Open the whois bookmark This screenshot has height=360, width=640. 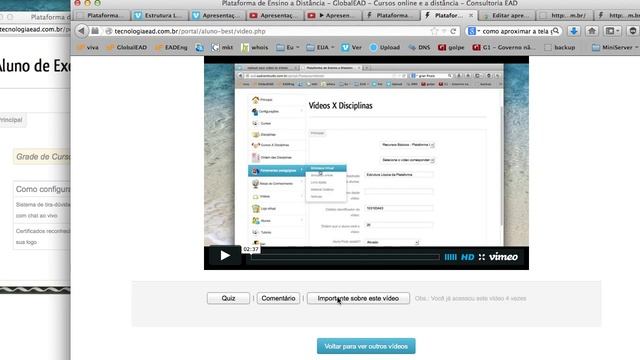click(x=255, y=47)
